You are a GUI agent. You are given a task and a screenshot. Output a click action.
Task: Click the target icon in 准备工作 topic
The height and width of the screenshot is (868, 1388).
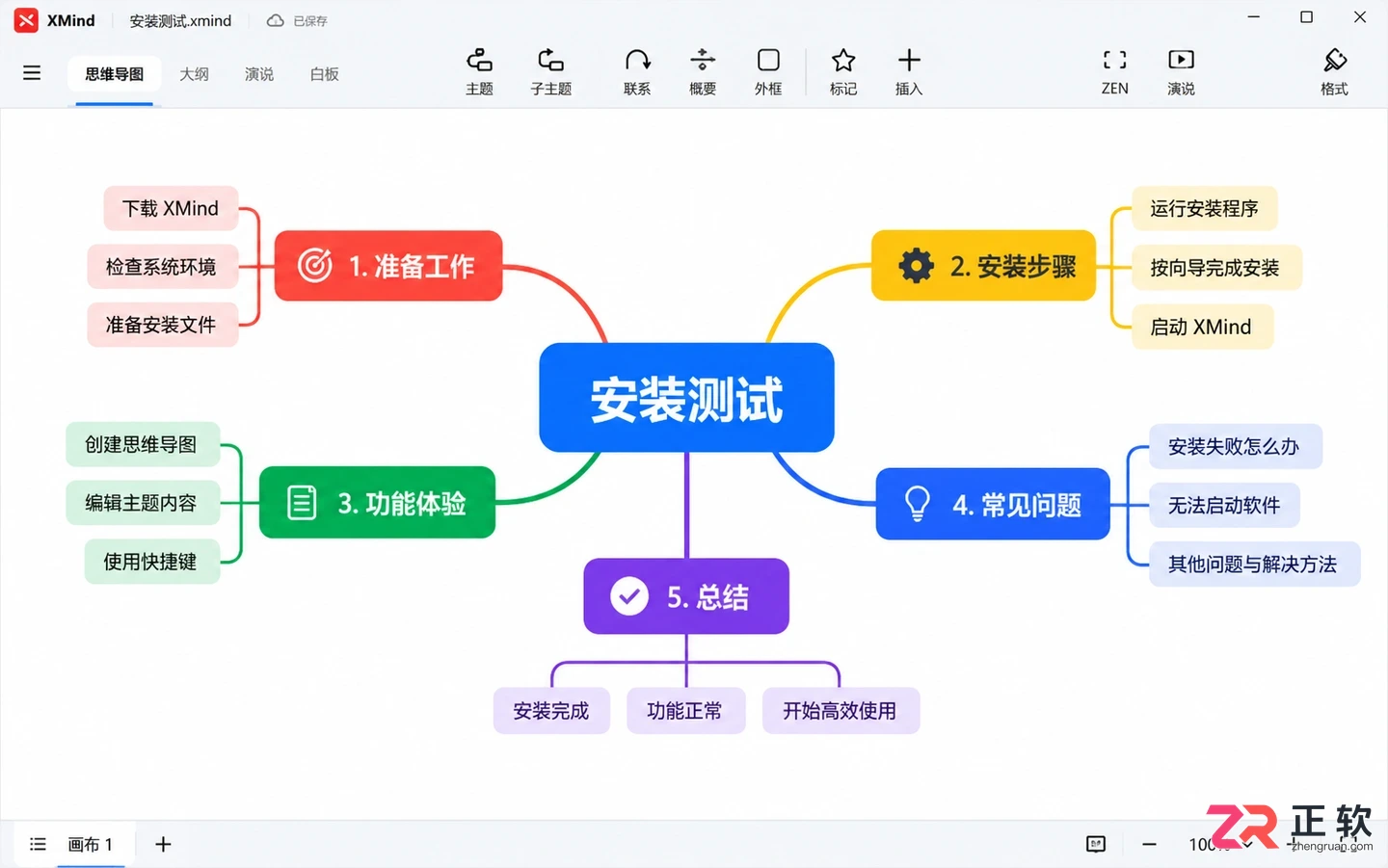point(315,266)
